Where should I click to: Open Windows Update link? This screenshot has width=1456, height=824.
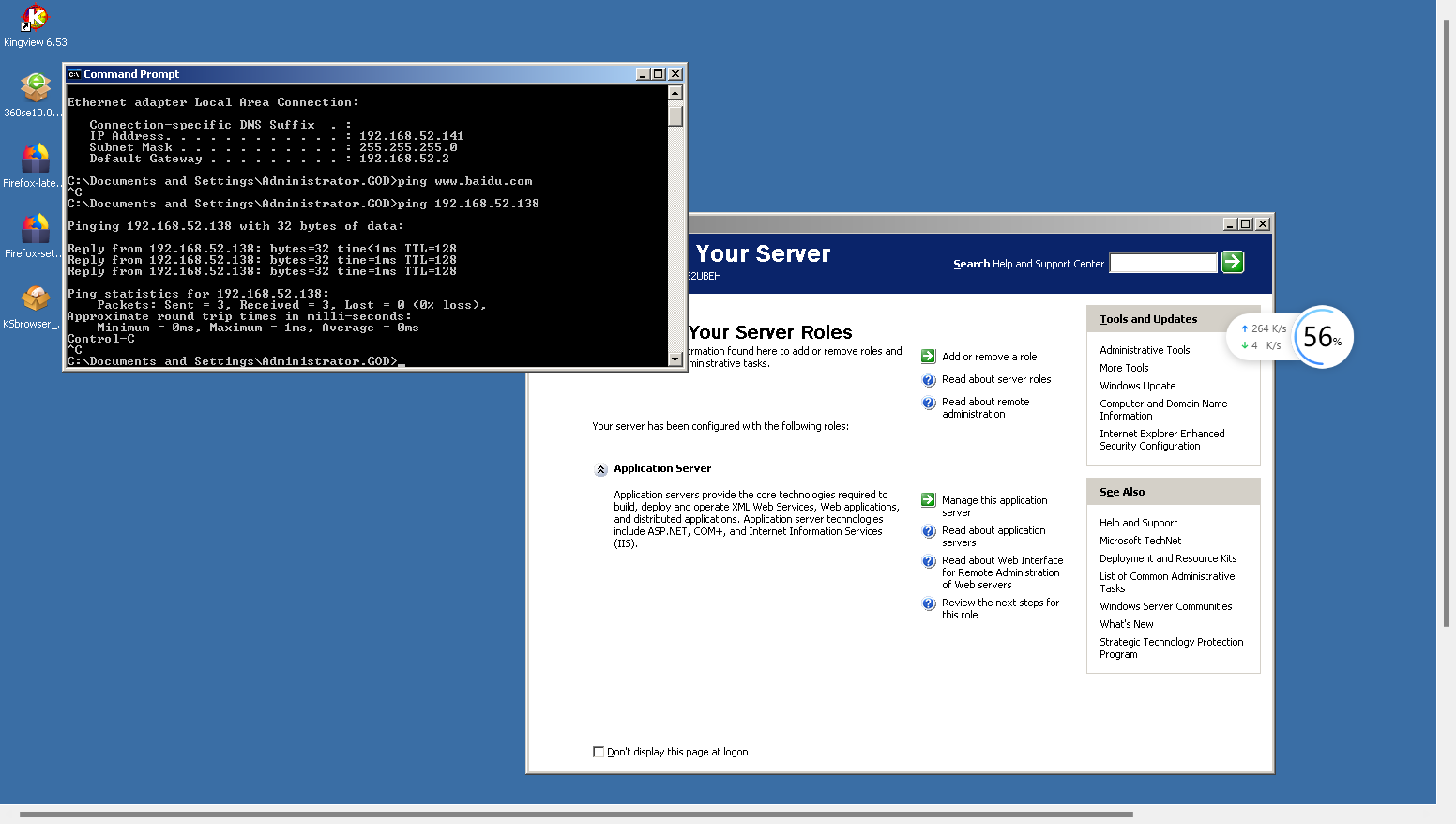tap(1137, 386)
